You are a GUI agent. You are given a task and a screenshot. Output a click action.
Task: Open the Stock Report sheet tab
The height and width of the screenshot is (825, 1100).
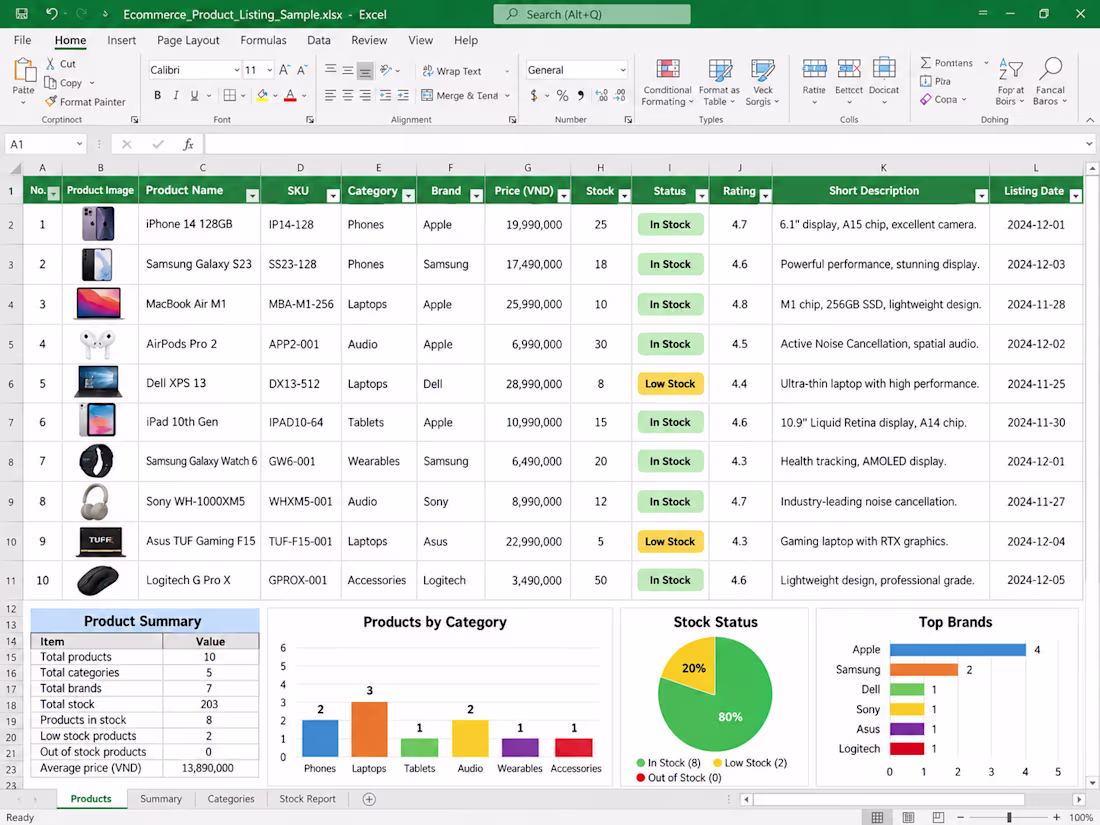point(307,799)
